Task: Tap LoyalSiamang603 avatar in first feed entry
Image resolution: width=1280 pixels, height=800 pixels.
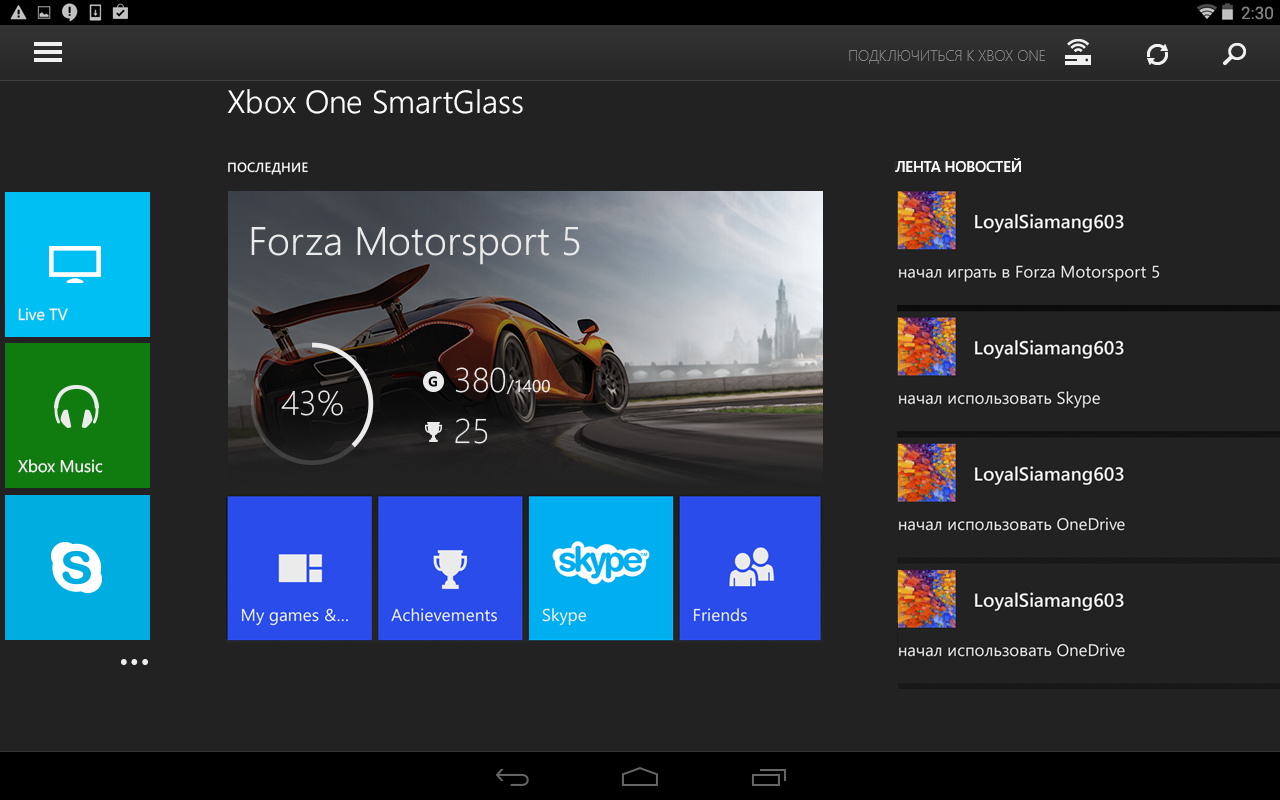Action: 926,220
